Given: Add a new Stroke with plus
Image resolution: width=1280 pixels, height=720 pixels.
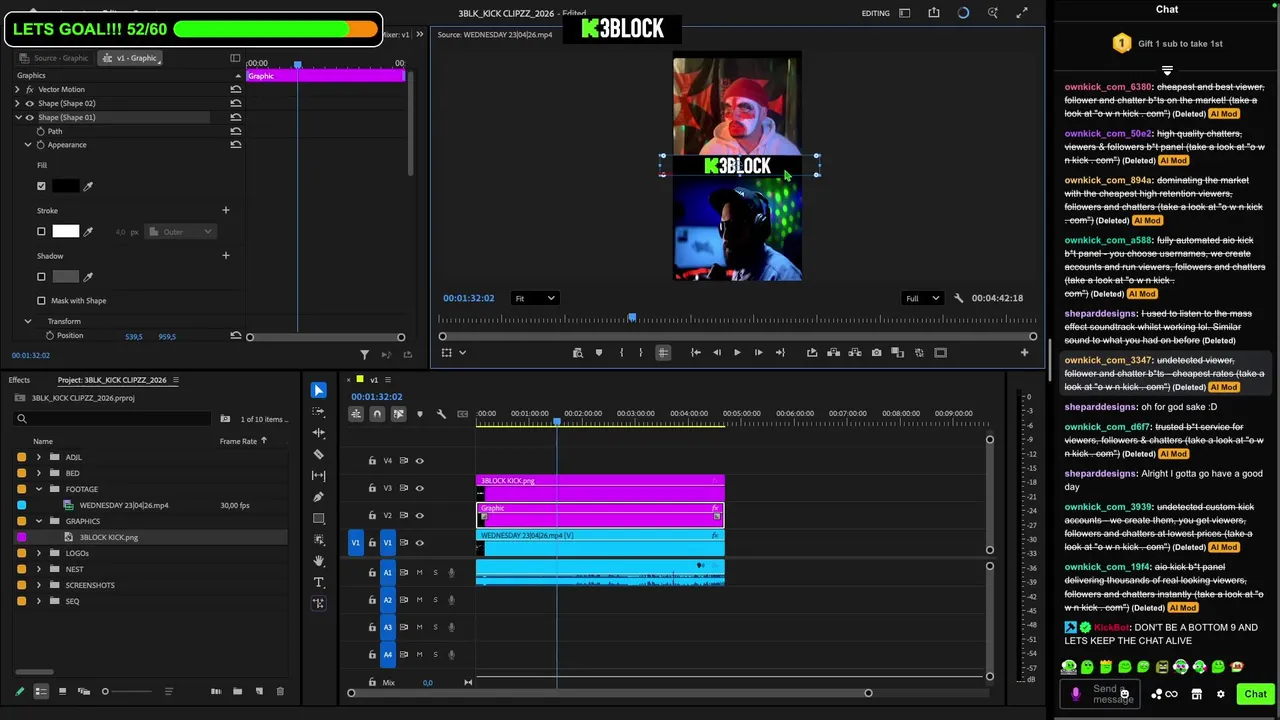Looking at the screenshot, I should click(225, 210).
